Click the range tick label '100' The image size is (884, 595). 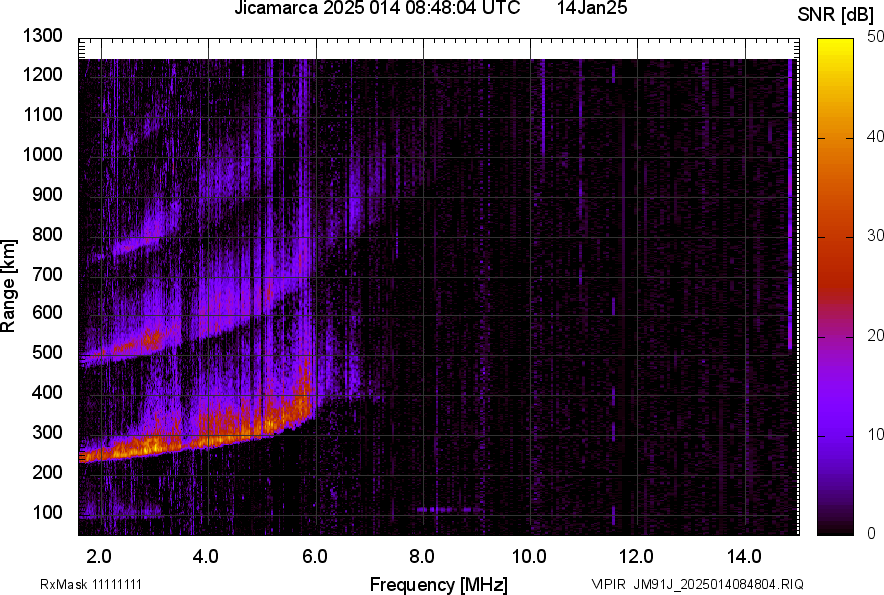click(x=47, y=512)
